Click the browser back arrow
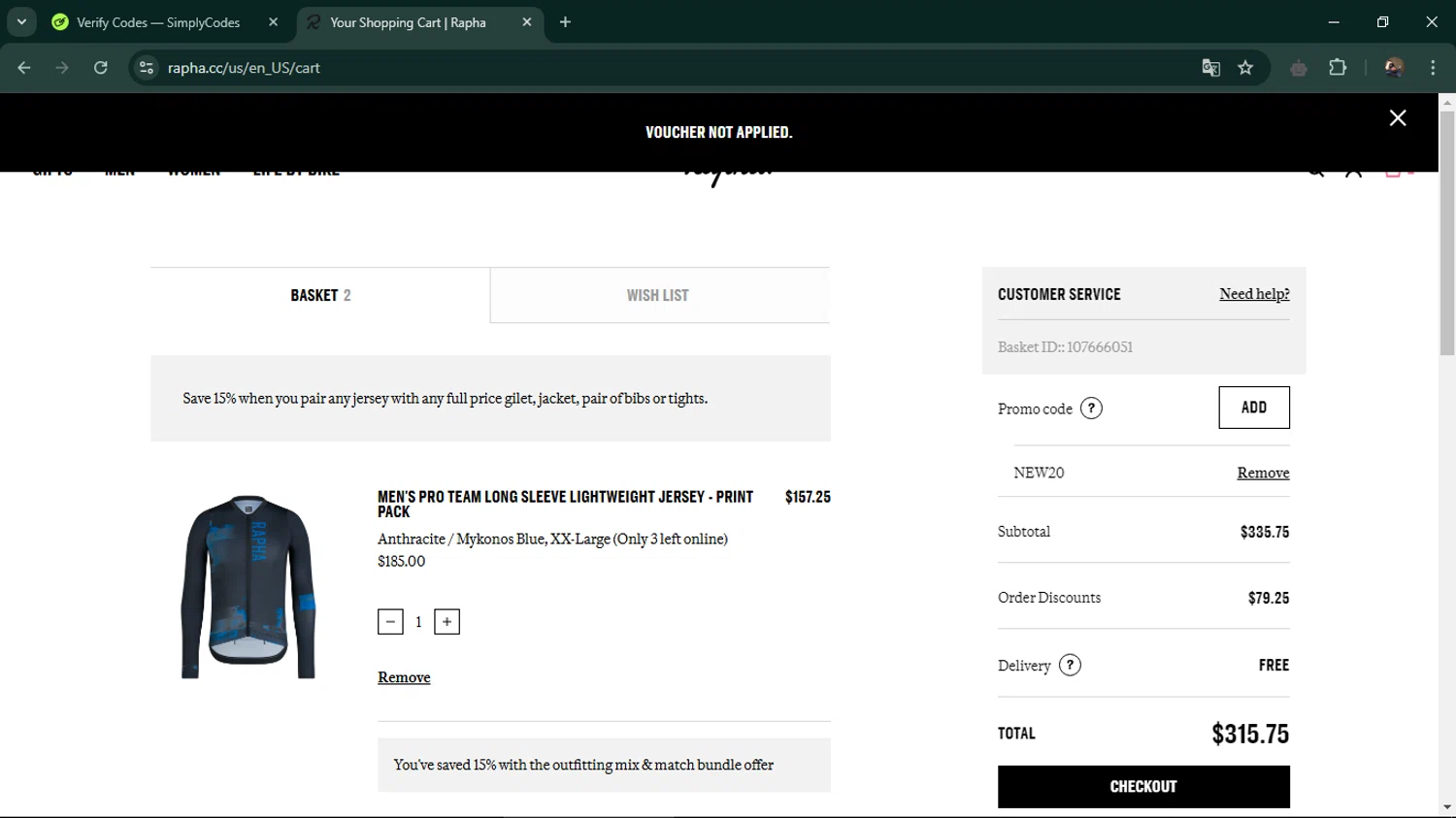Screen dimensions: 1456x818 pos(24,68)
